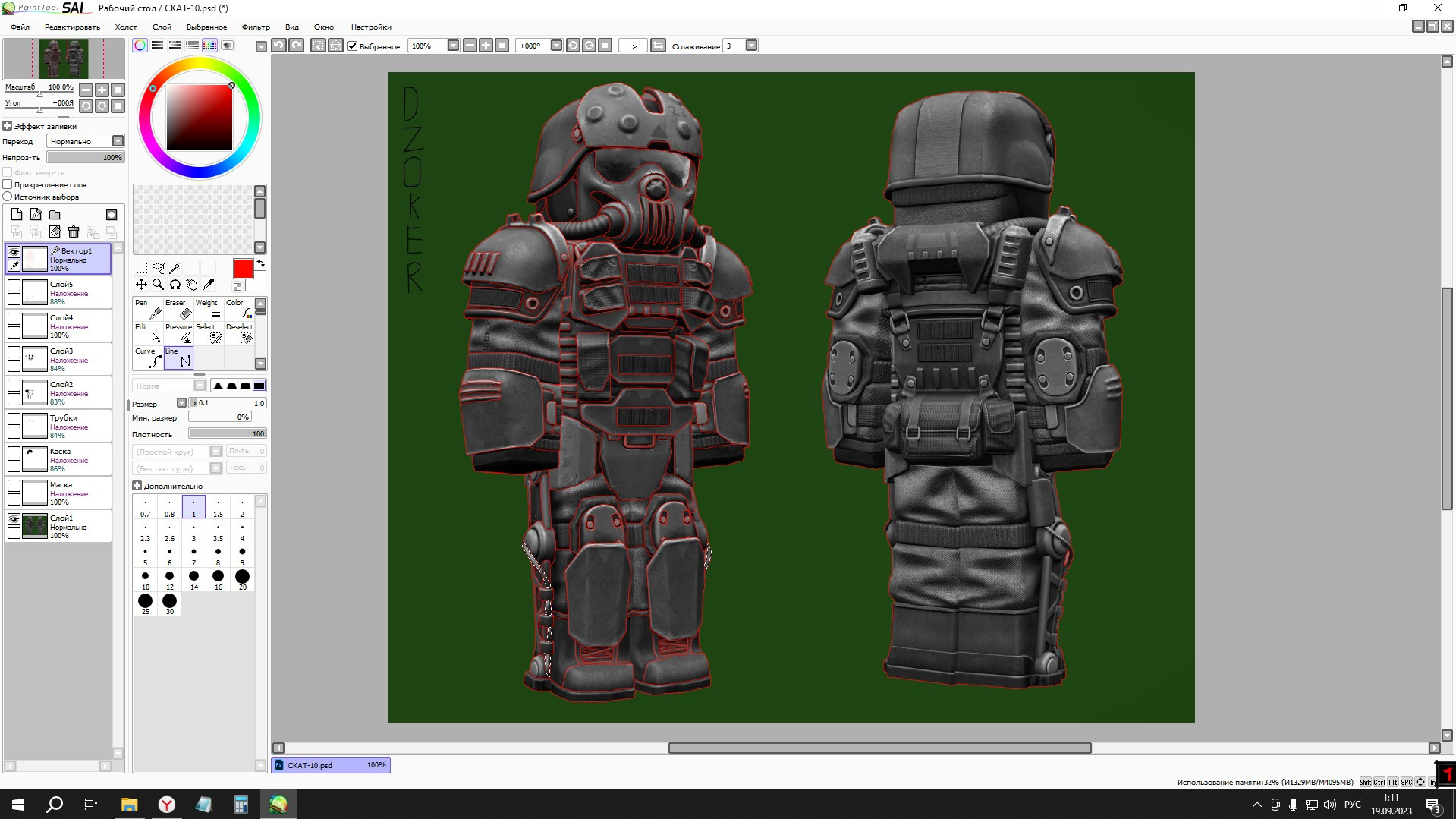Screen dimensions: 1456x819
Task: Open the Файл menu
Action: click(x=20, y=27)
